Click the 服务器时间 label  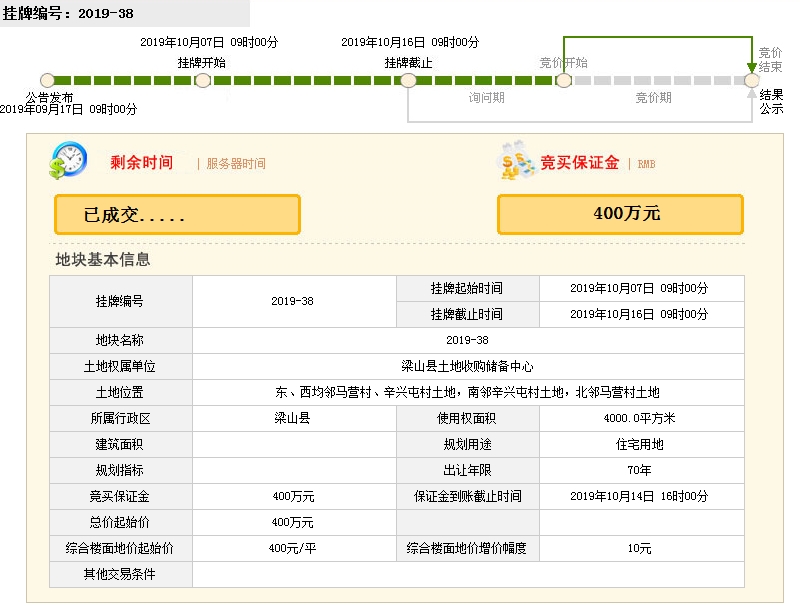click(x=236, y=164)
